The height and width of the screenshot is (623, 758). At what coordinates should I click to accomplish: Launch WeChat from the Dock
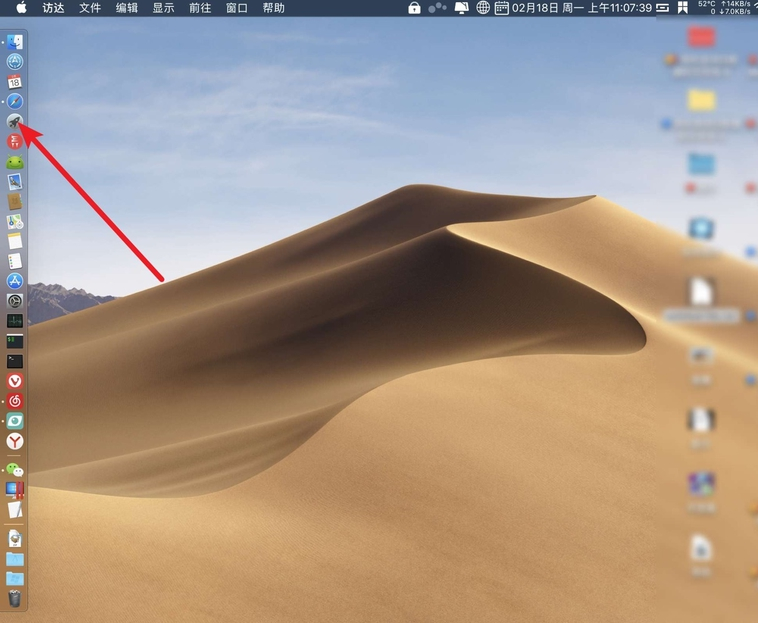tap(15, 469)
